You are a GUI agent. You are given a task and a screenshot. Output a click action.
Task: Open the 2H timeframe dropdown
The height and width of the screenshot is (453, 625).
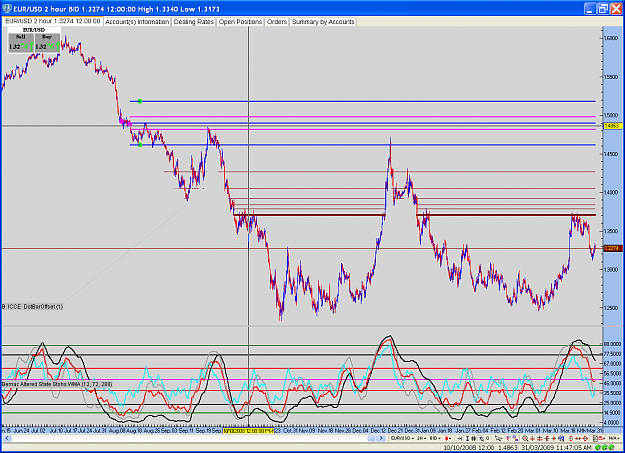pos(421,438)
